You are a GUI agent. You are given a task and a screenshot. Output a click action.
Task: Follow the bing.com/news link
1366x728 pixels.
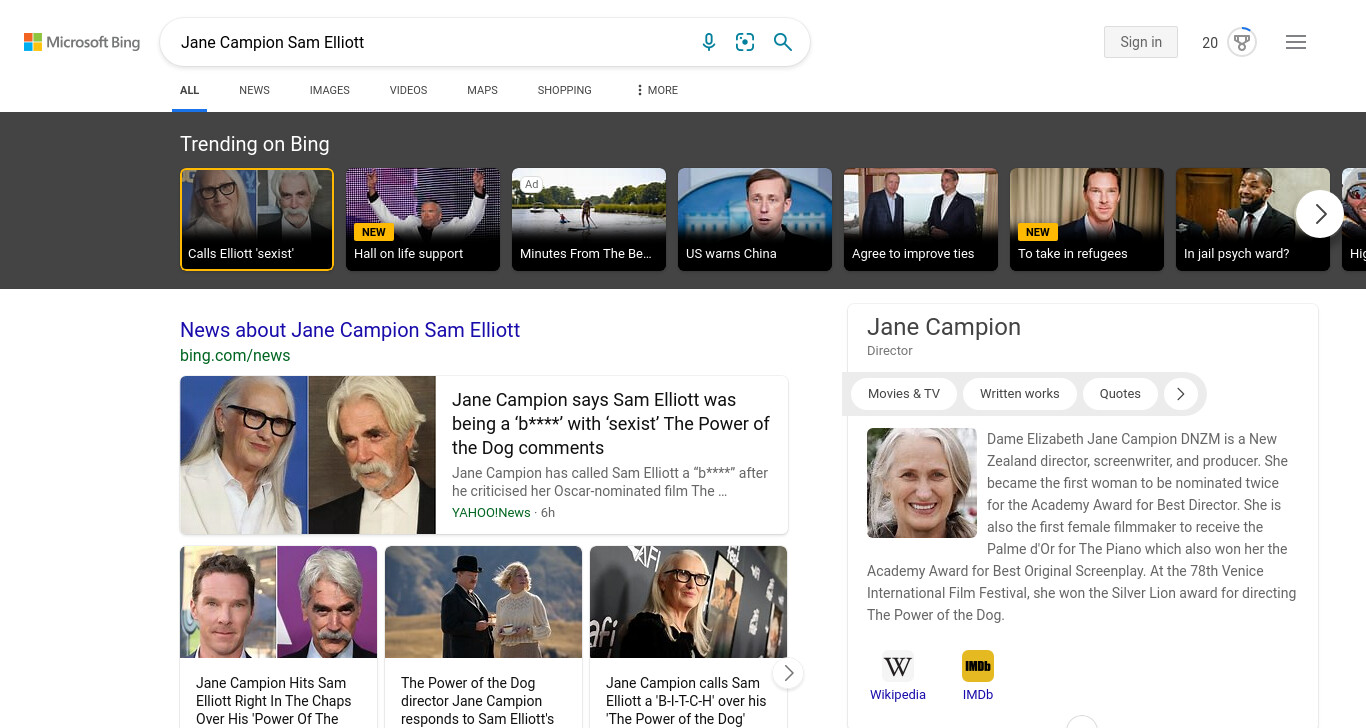coord(235,356)
